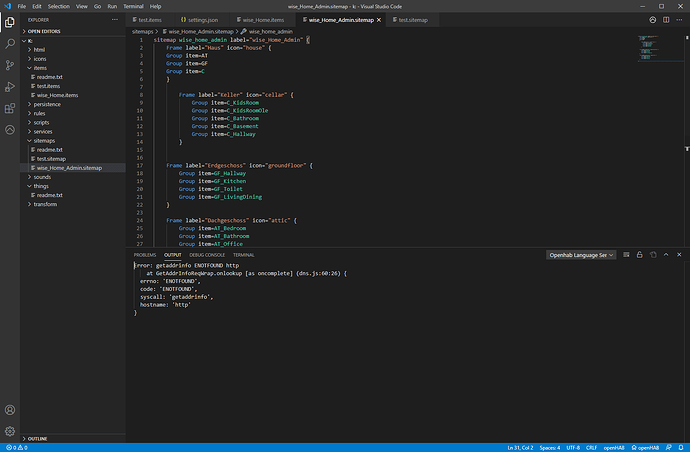Open the Source Control view
This screenshot has width=690, height=452.
(x=10, y=63)
